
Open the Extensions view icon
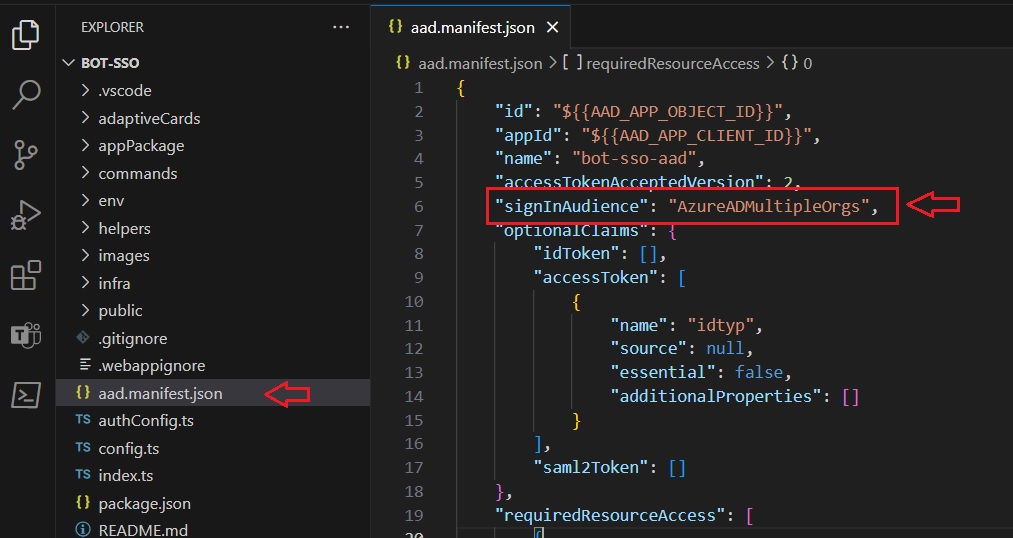tap(25, 275)
